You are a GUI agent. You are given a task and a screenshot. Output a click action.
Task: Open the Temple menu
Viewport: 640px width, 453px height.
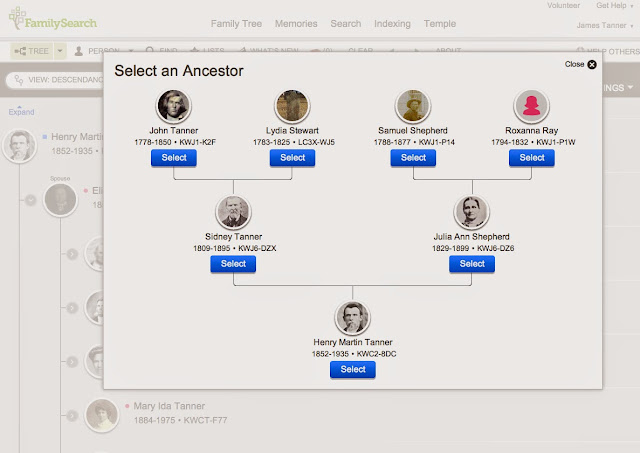(440, 24)
